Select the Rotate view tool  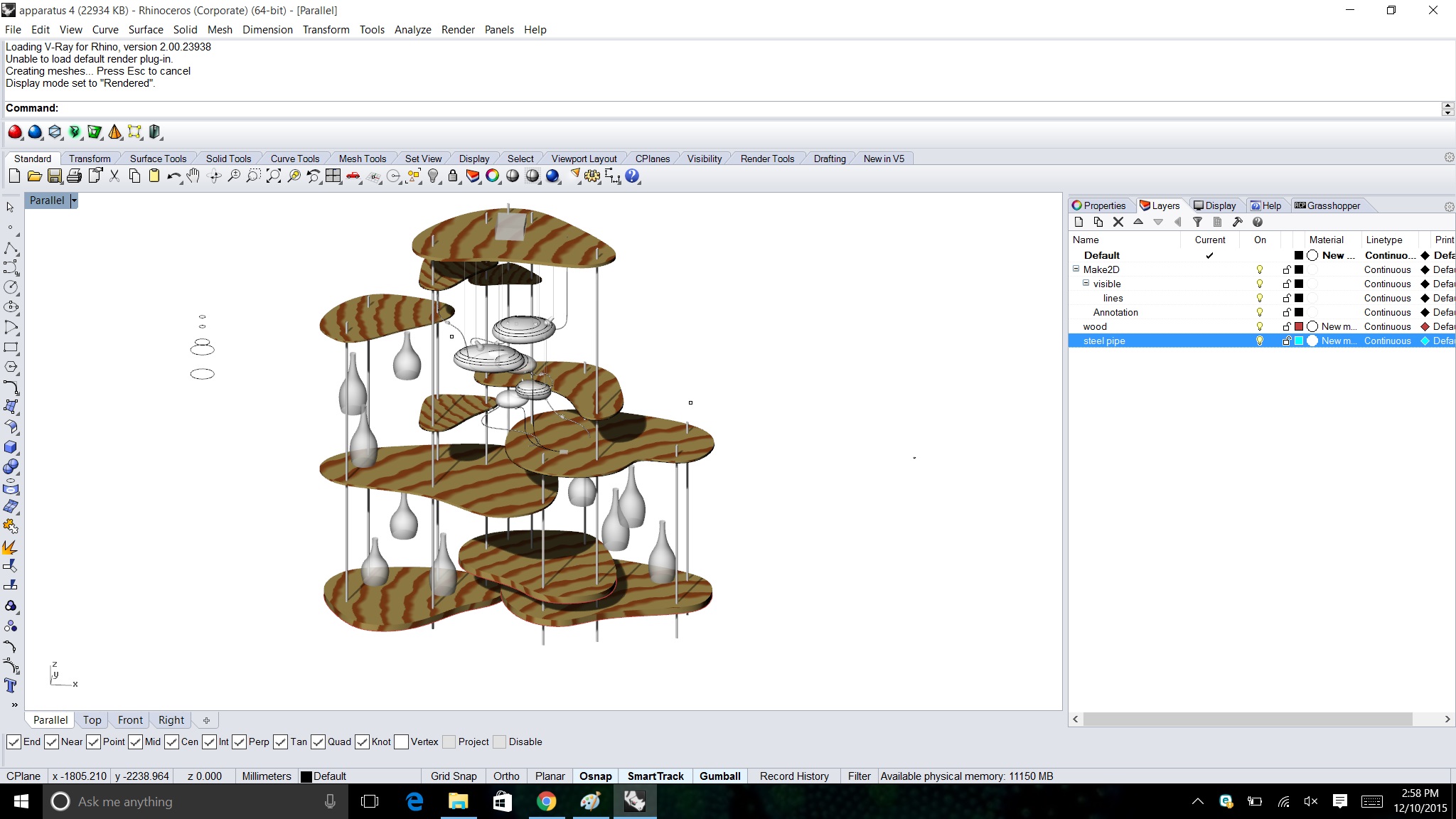(x=214, y=176)
